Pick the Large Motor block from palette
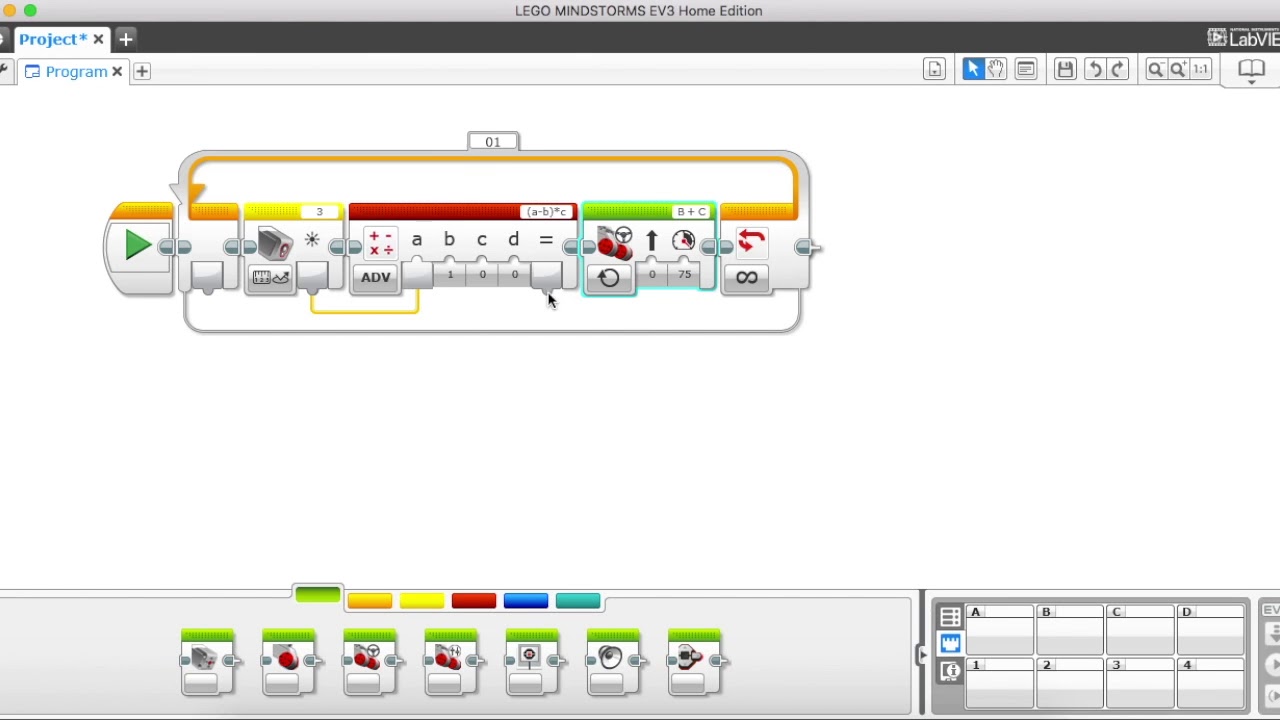 [288, 662]
